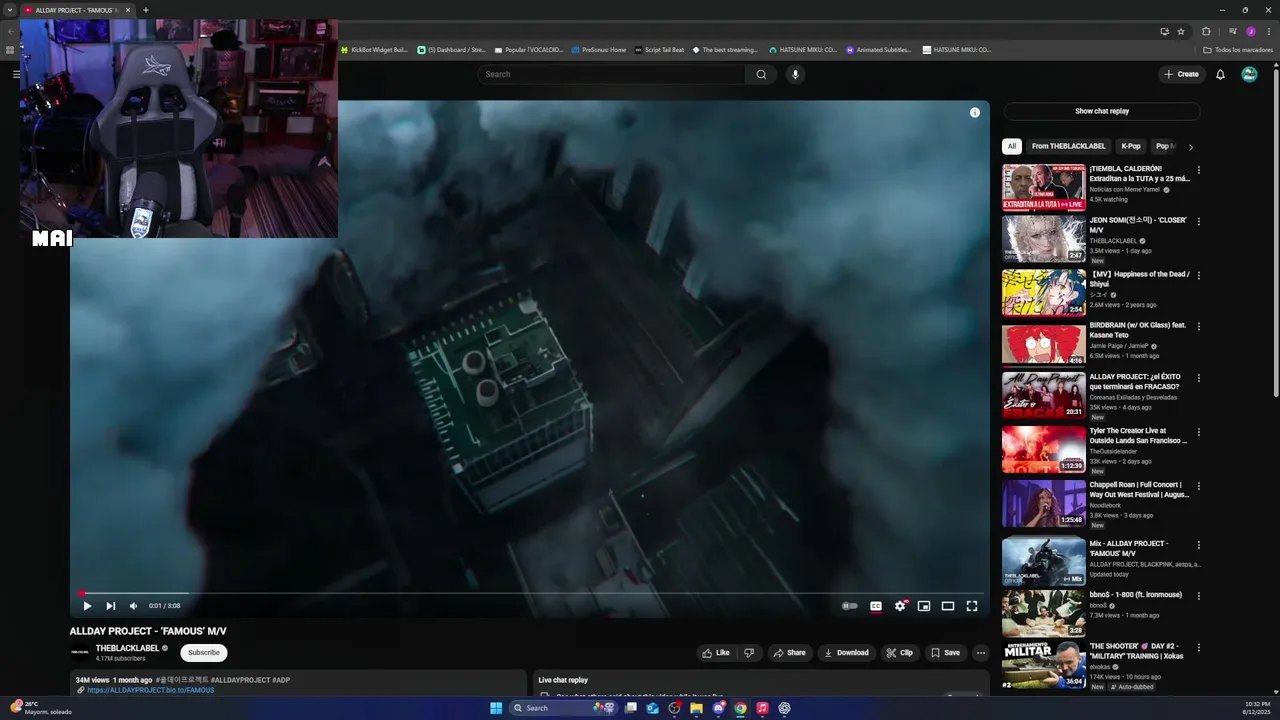Open YouTube notifications bell
Image resolution: width=1280 pixels, height=720 pixels.
pyautogui.click(x=1220, y=74)
